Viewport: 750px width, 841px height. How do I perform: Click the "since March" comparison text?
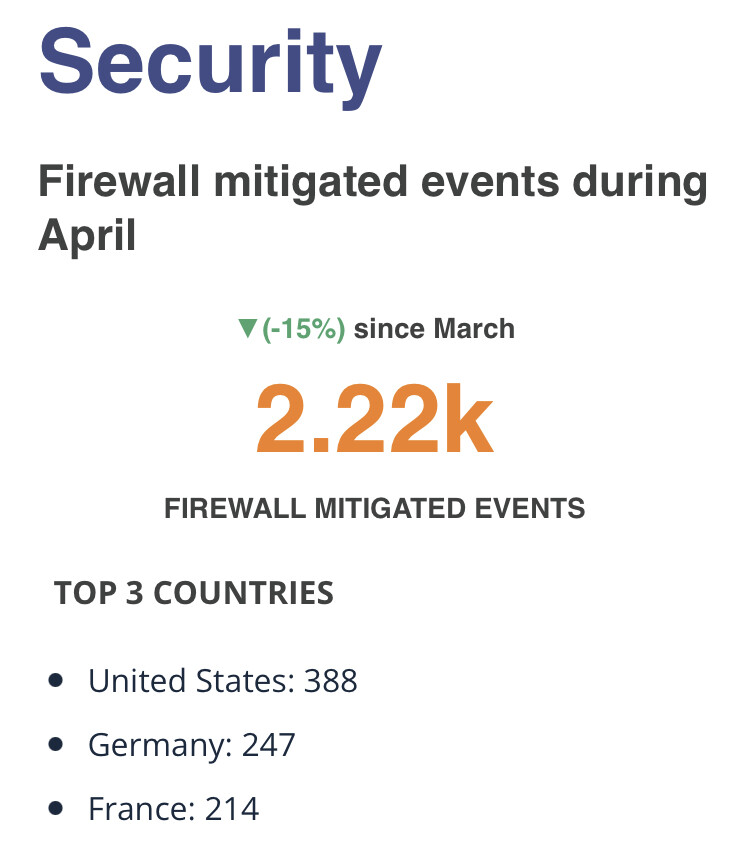point(434,329)
